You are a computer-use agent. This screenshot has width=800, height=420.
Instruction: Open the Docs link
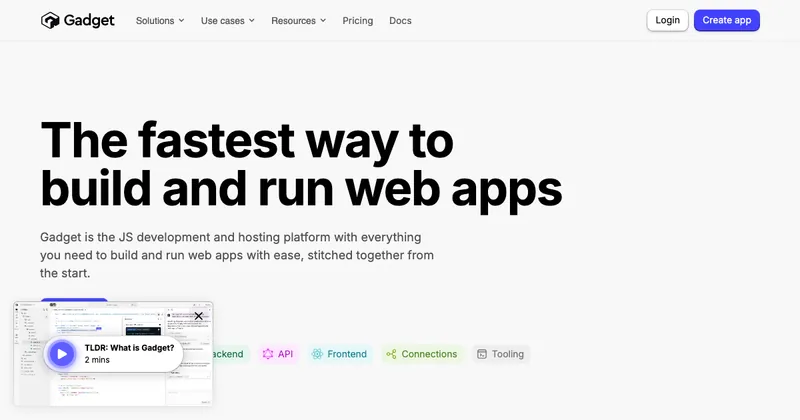(400, 21)
